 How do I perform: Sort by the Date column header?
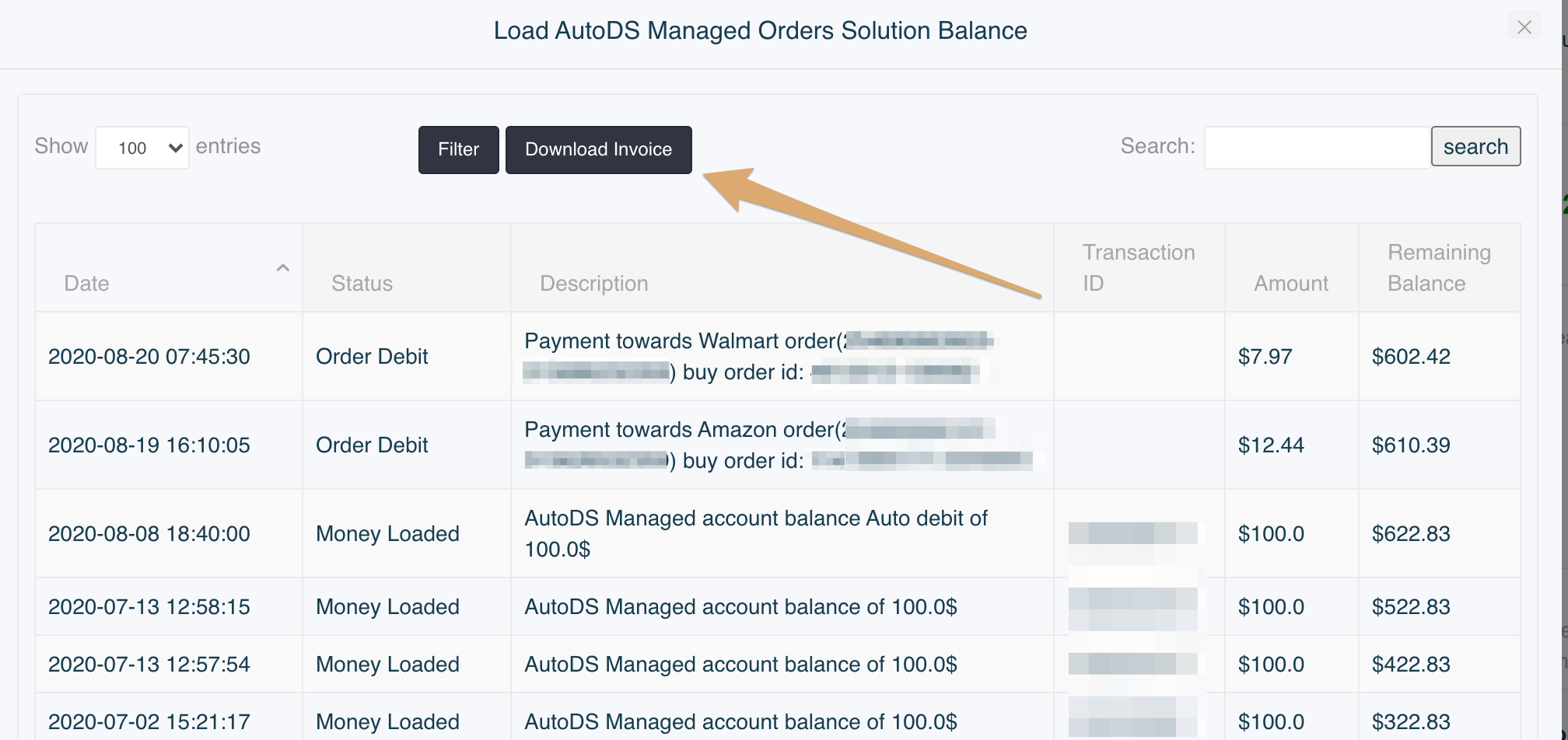[x=169, y=268]
